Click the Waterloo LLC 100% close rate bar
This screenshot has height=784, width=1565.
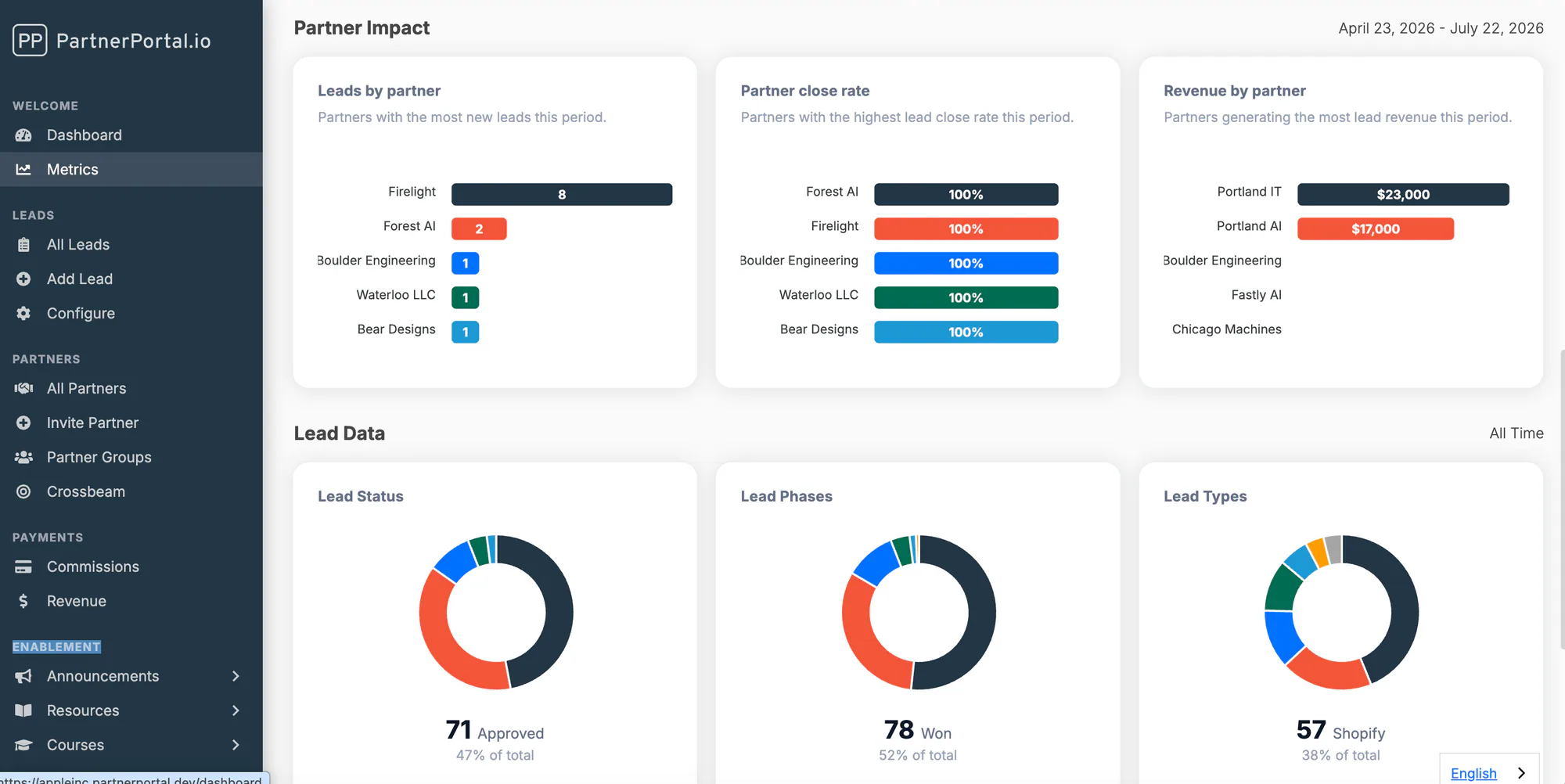click(966, 298)
